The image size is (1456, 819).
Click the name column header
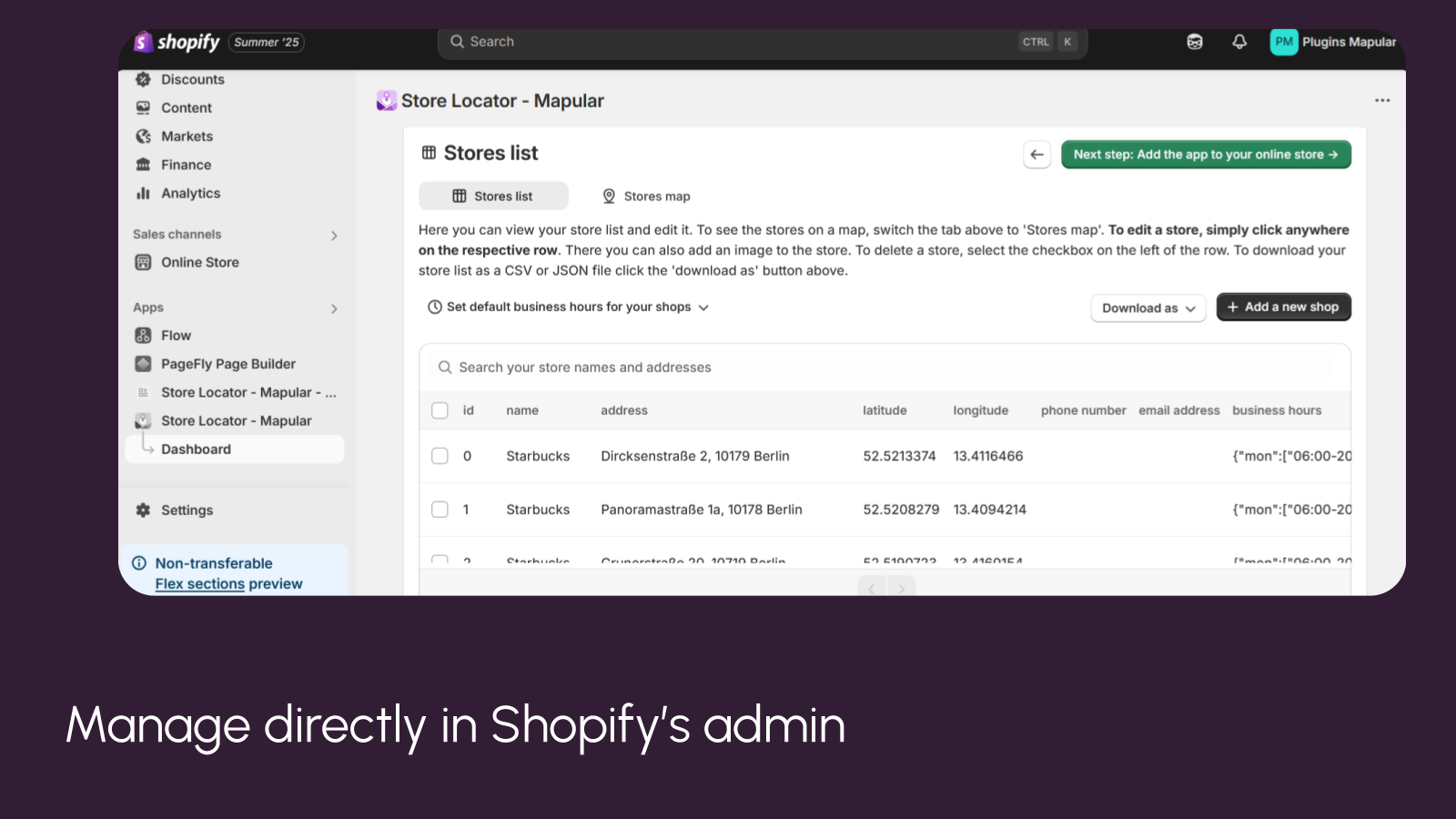(522, 410)
